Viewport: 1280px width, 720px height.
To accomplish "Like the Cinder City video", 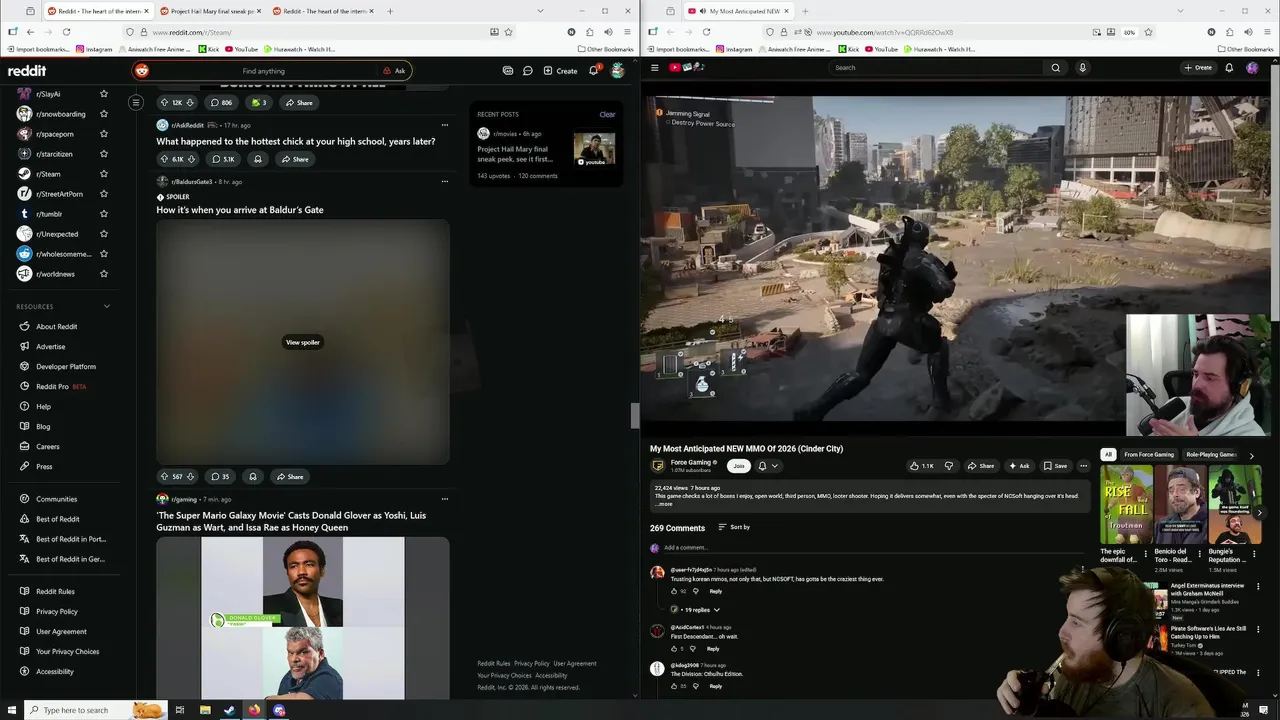I will coord(922,466).
